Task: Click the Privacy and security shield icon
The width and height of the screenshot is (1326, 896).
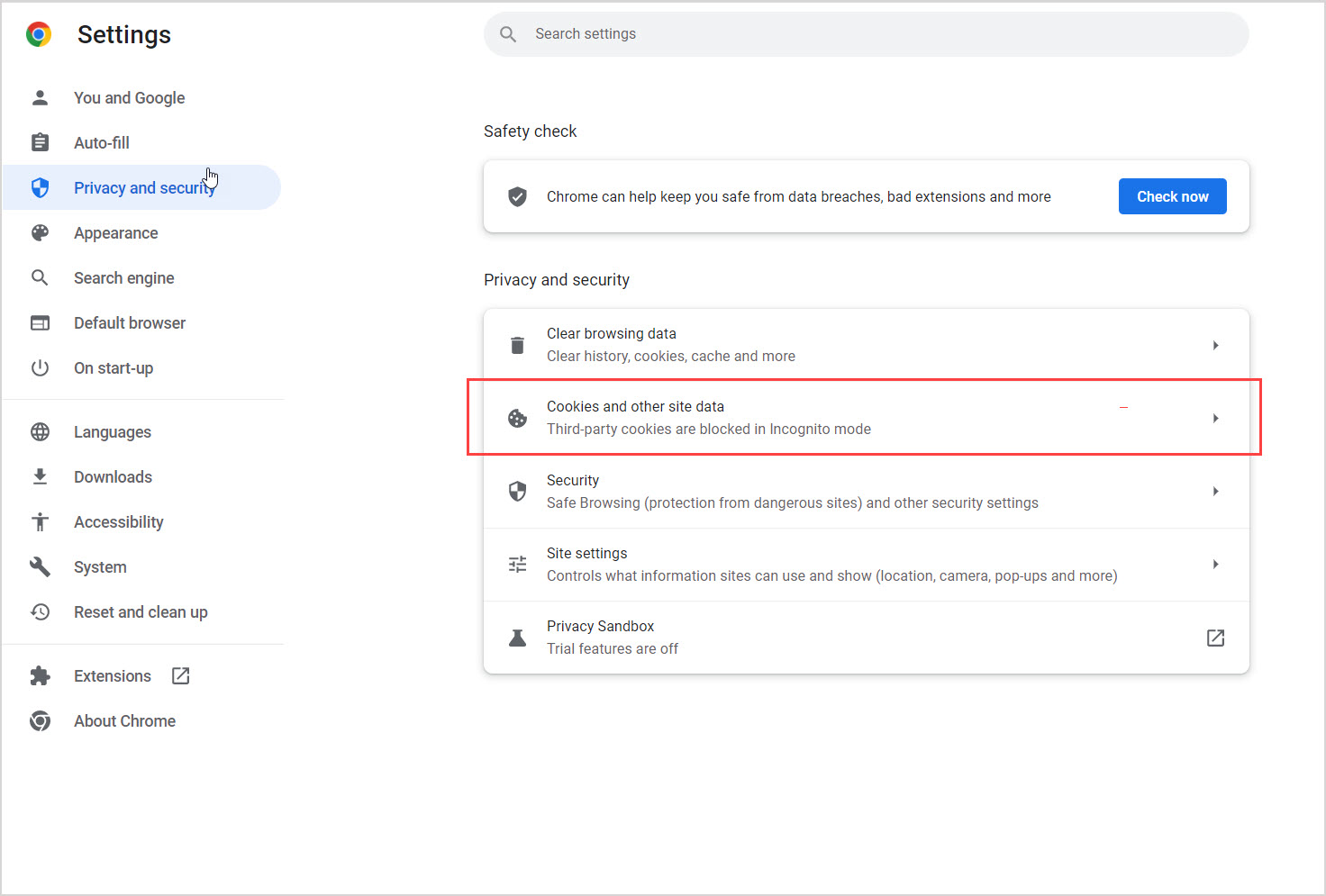Action: pyautogui.click(x=40, y=187)
